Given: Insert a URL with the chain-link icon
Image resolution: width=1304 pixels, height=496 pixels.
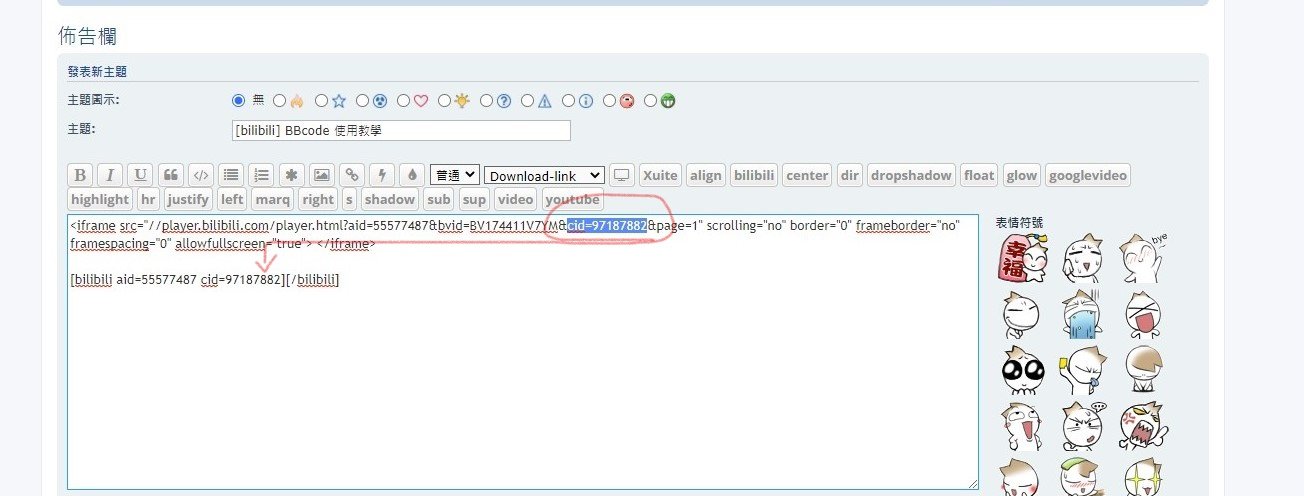Looking at the screenshot, I should coord(351,175).
